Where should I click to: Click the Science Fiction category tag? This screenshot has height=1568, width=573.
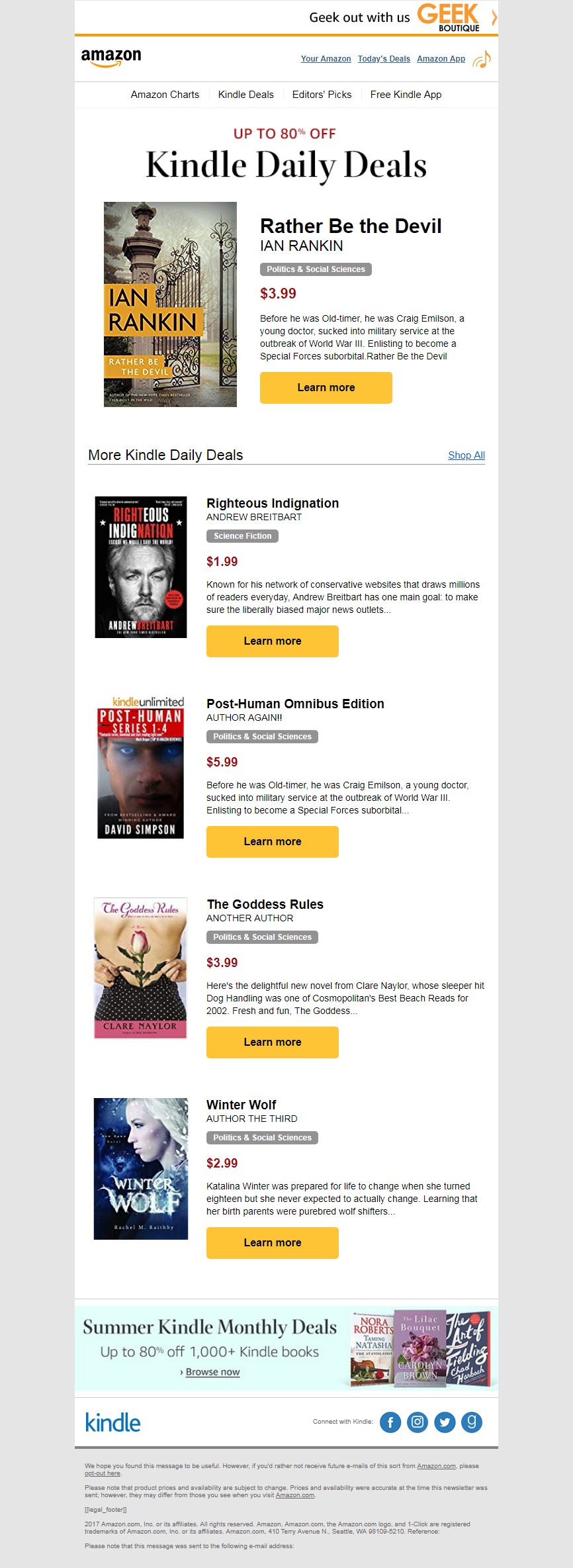(242, 536)
